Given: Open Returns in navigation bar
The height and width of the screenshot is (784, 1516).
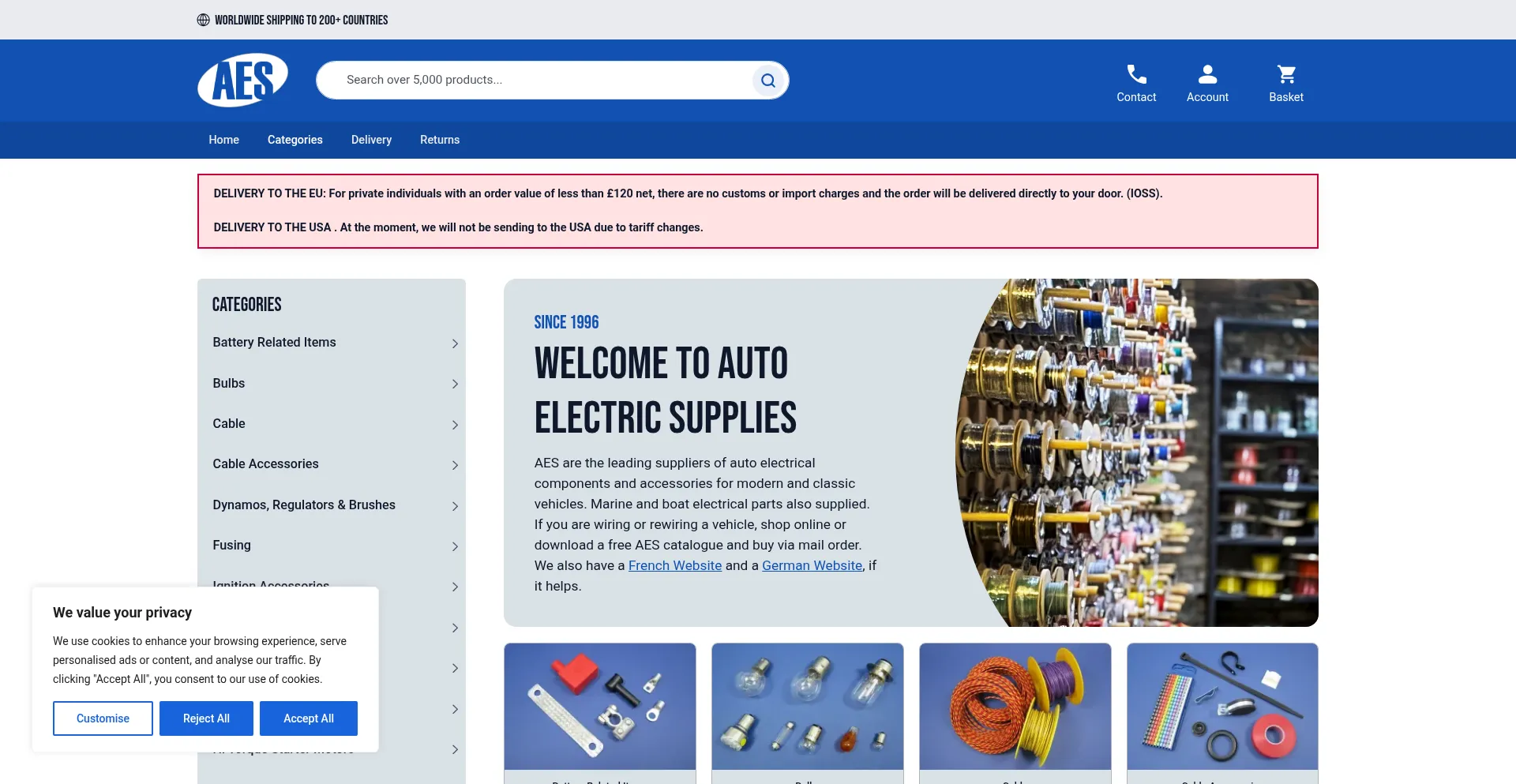Looking at the screenshot, I should pos(440,140).
